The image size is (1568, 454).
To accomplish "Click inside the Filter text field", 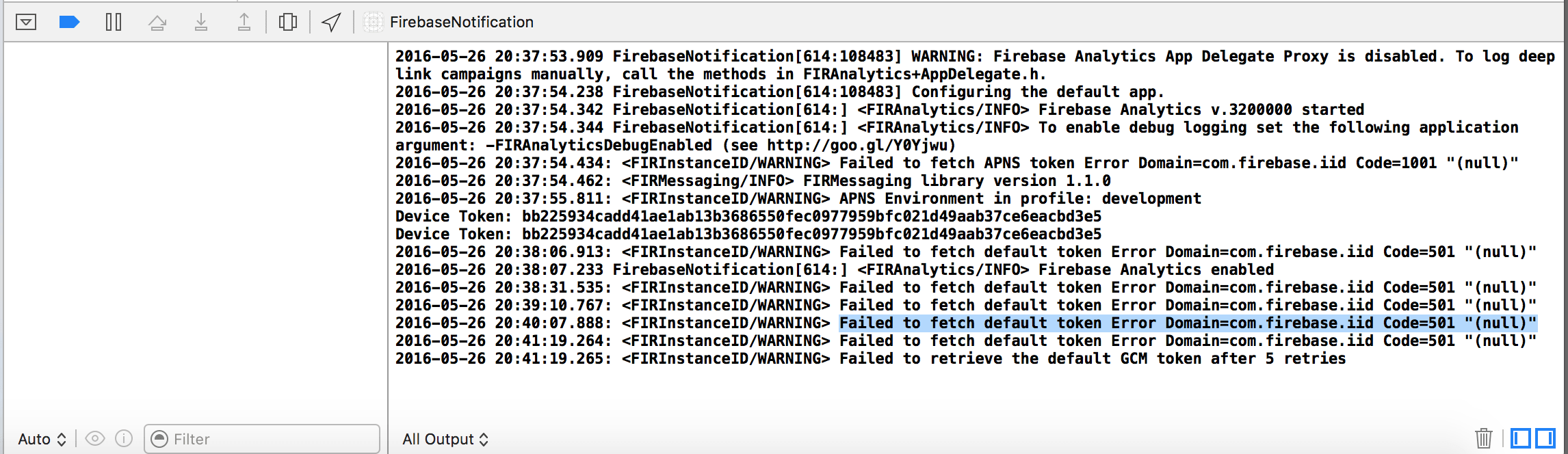I will coord(260,438).
